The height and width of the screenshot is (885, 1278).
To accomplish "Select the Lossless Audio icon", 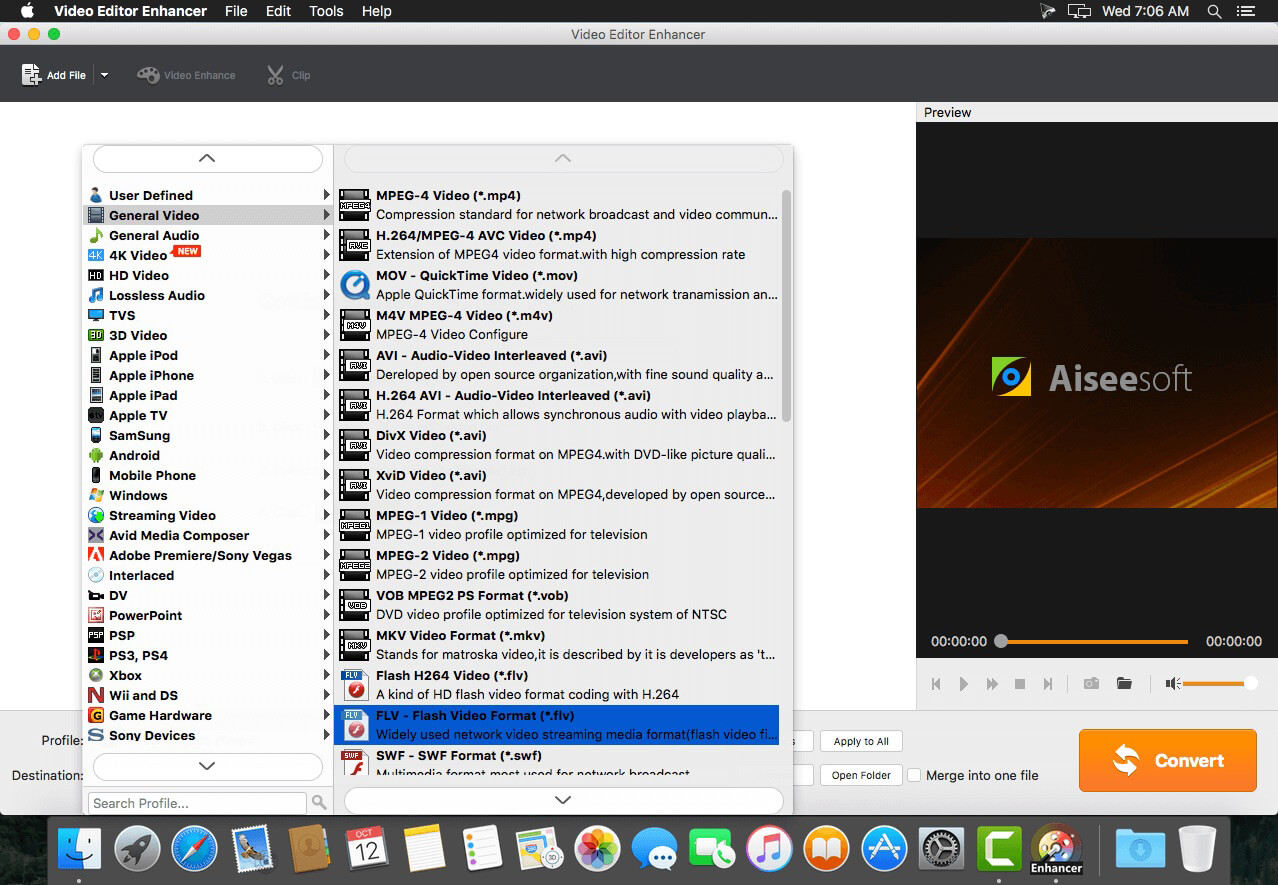I will coord(96,295).
